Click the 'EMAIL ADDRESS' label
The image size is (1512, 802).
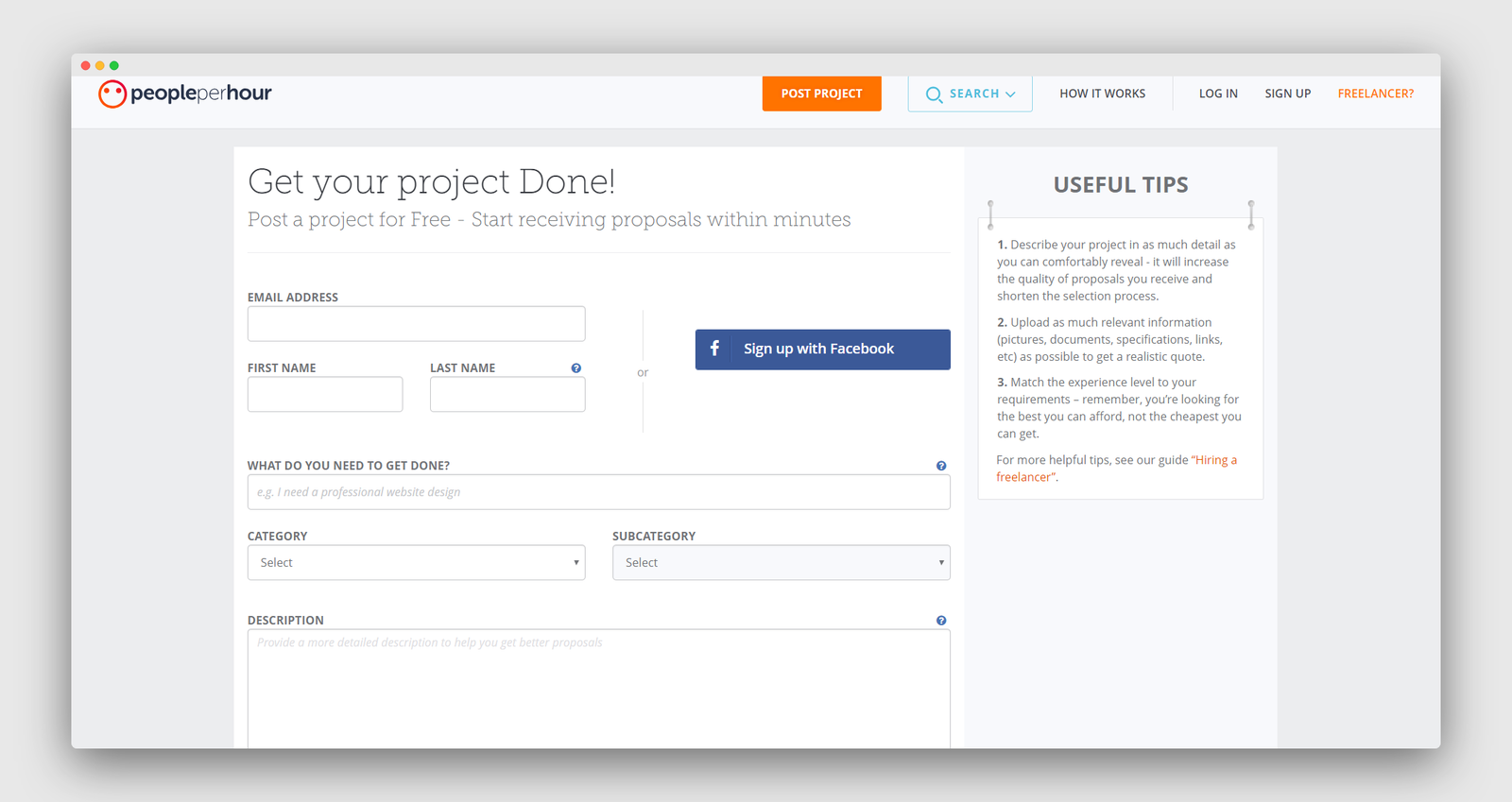point(293,298)
